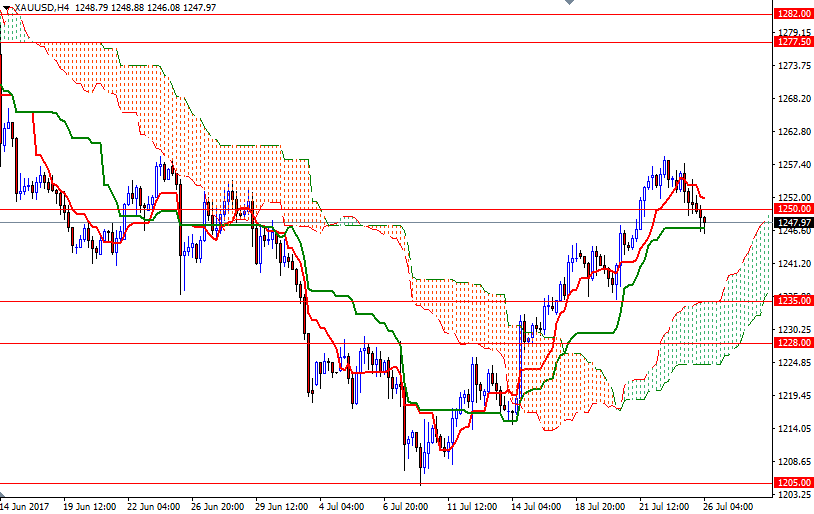Click the 14 Jun 2017 date label
814x514 pixels.
24,506
